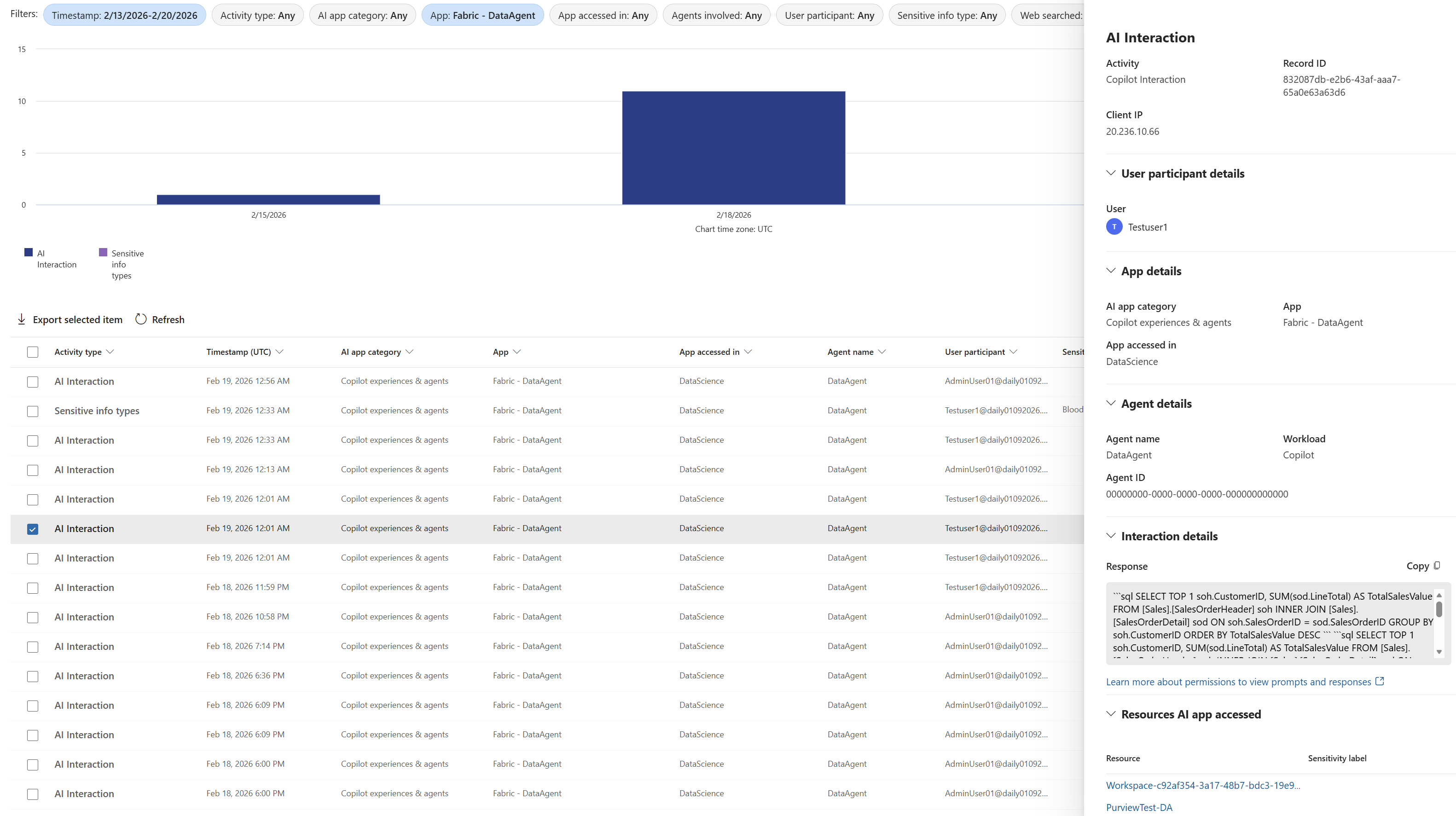Click the Record ID value 832087db

click(1341, 85)
